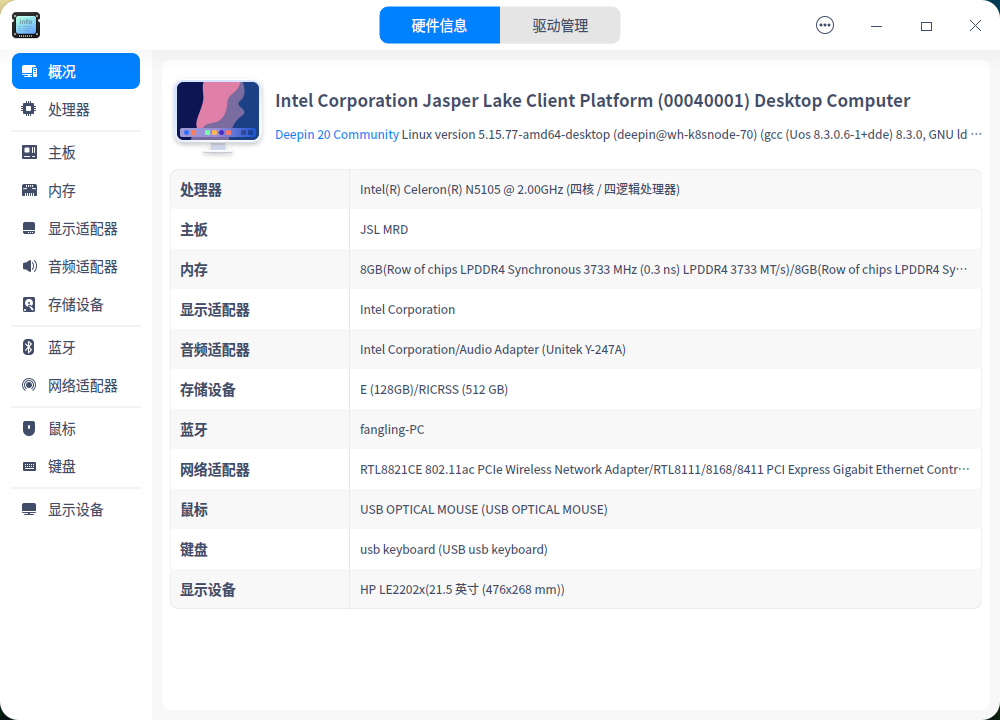Select 蓝牙 in the sidebar

point(76,347)
